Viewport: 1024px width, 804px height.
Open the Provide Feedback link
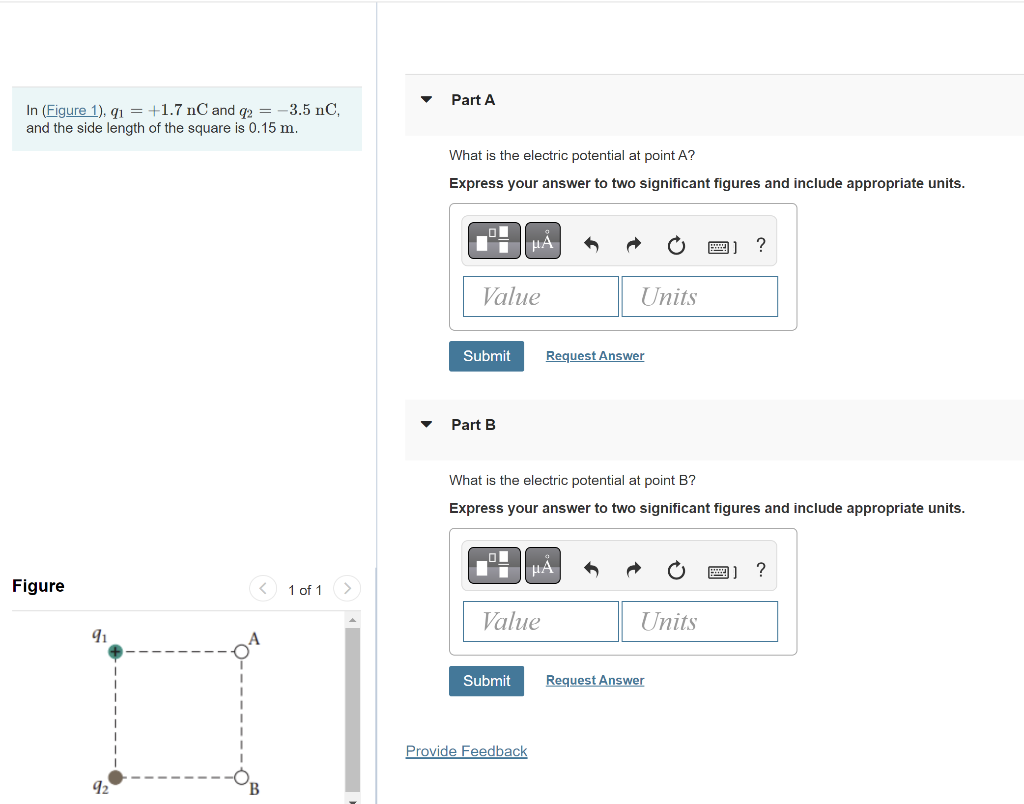tap(466, 751)
